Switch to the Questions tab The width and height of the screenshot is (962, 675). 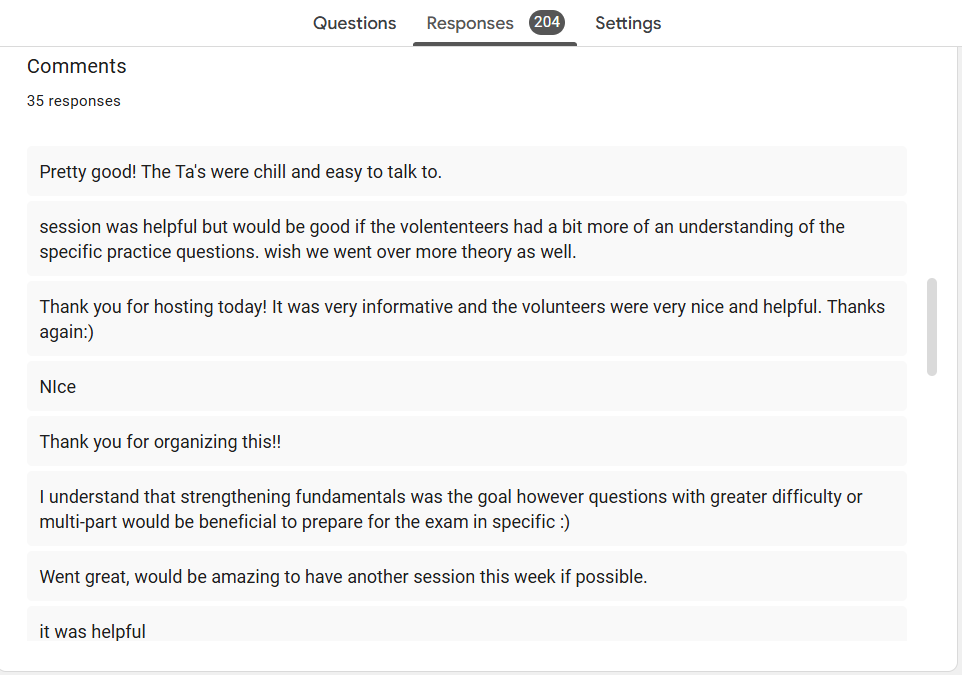354,23
